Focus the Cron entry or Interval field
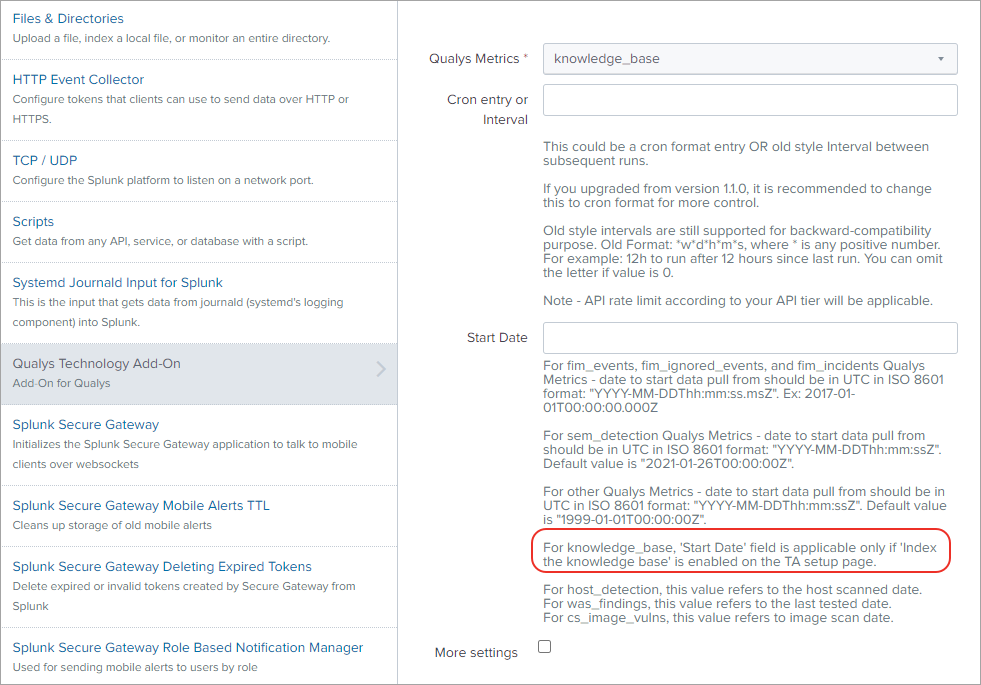 tap(750, 100)
